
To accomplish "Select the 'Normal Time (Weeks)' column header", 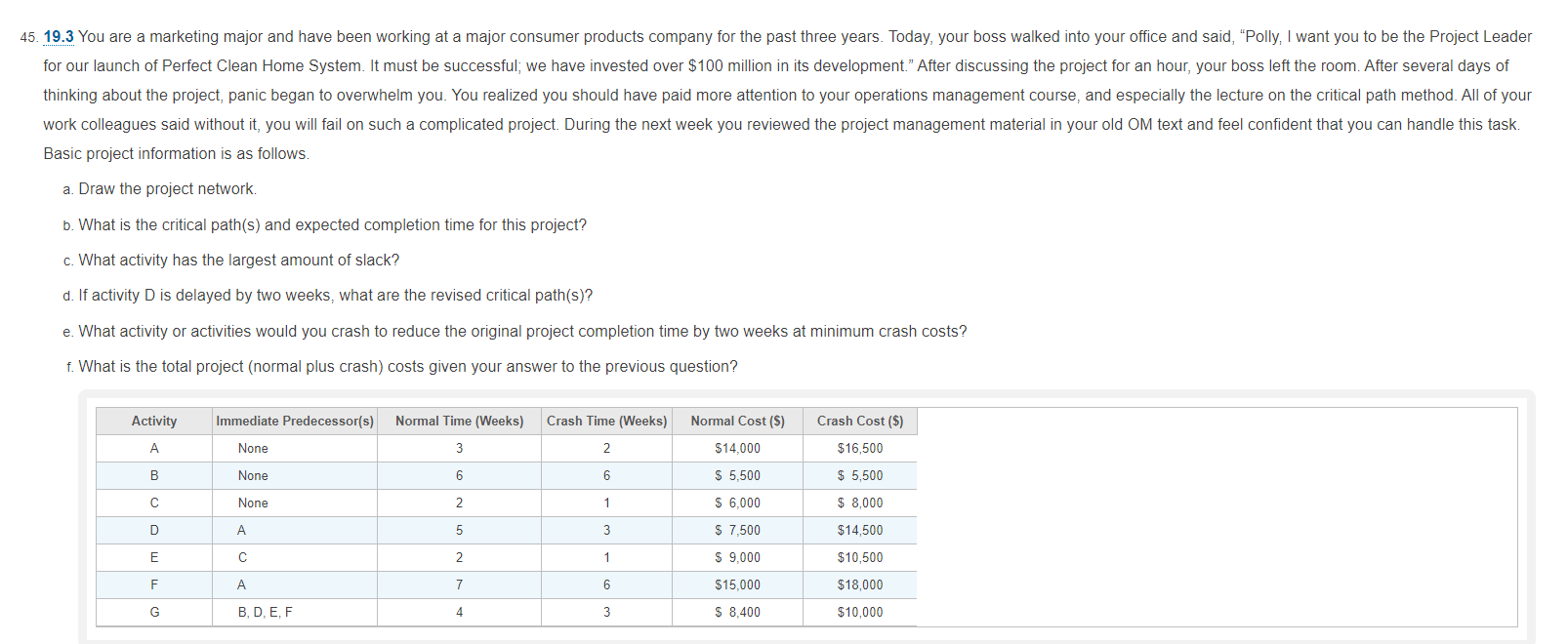I will point(459,422).
